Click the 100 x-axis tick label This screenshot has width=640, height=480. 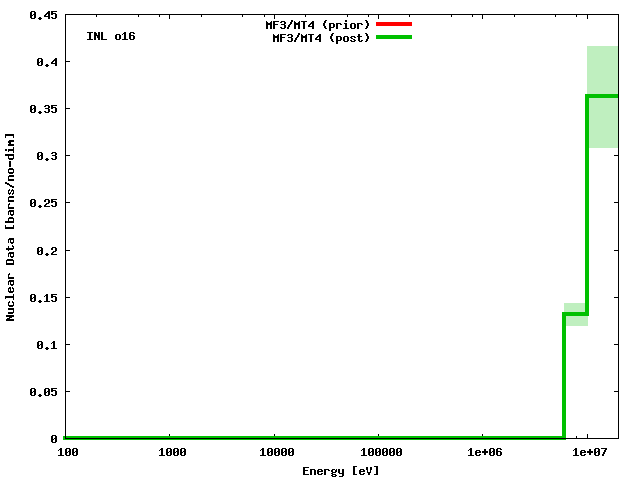(x=68, y=452)
